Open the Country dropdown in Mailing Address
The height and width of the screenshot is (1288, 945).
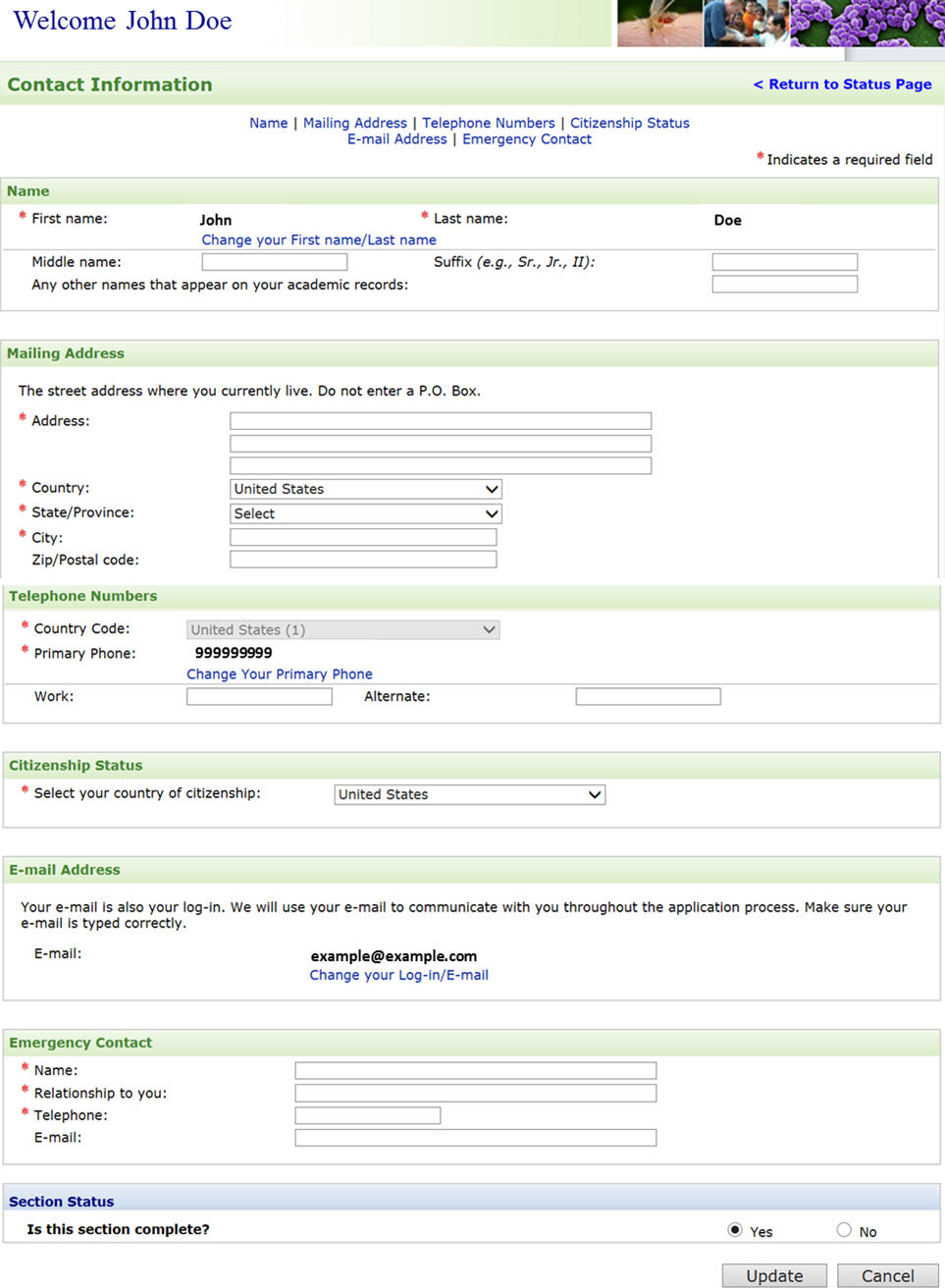click(366, 489)
